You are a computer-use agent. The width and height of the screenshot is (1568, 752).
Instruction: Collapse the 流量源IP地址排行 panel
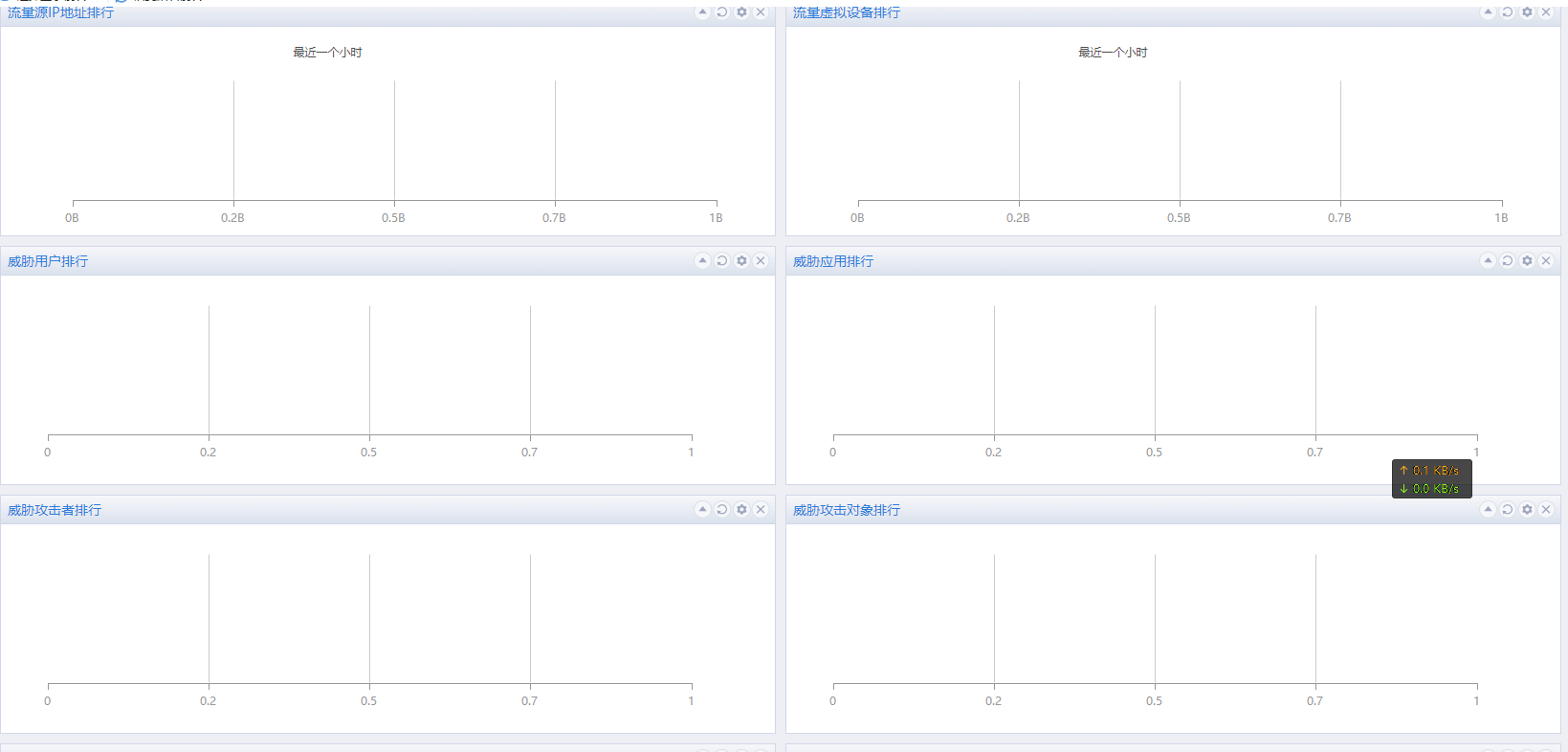click(702, 11)
